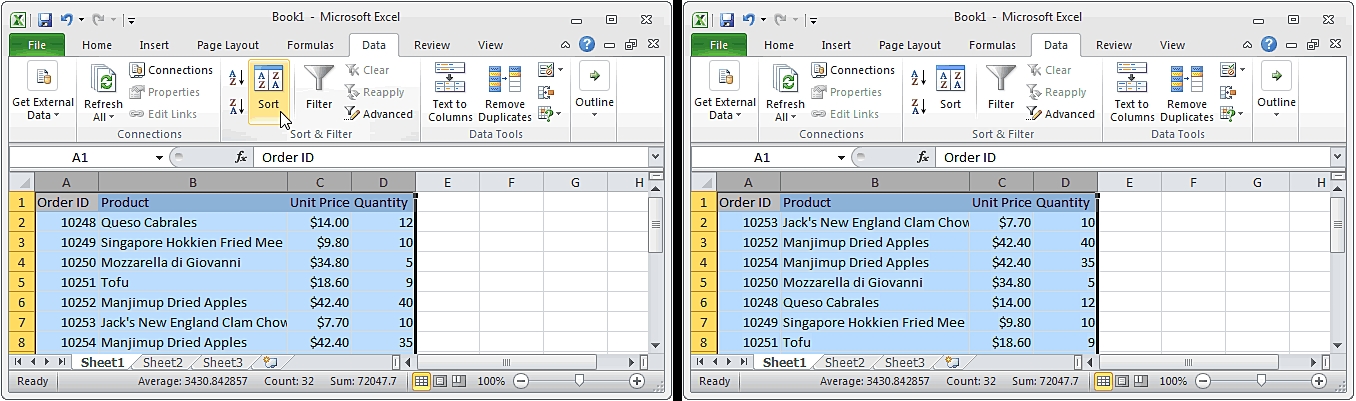
Task: Open Review tab in right window
Action: pyautogui.click(x=1113, y=45)
